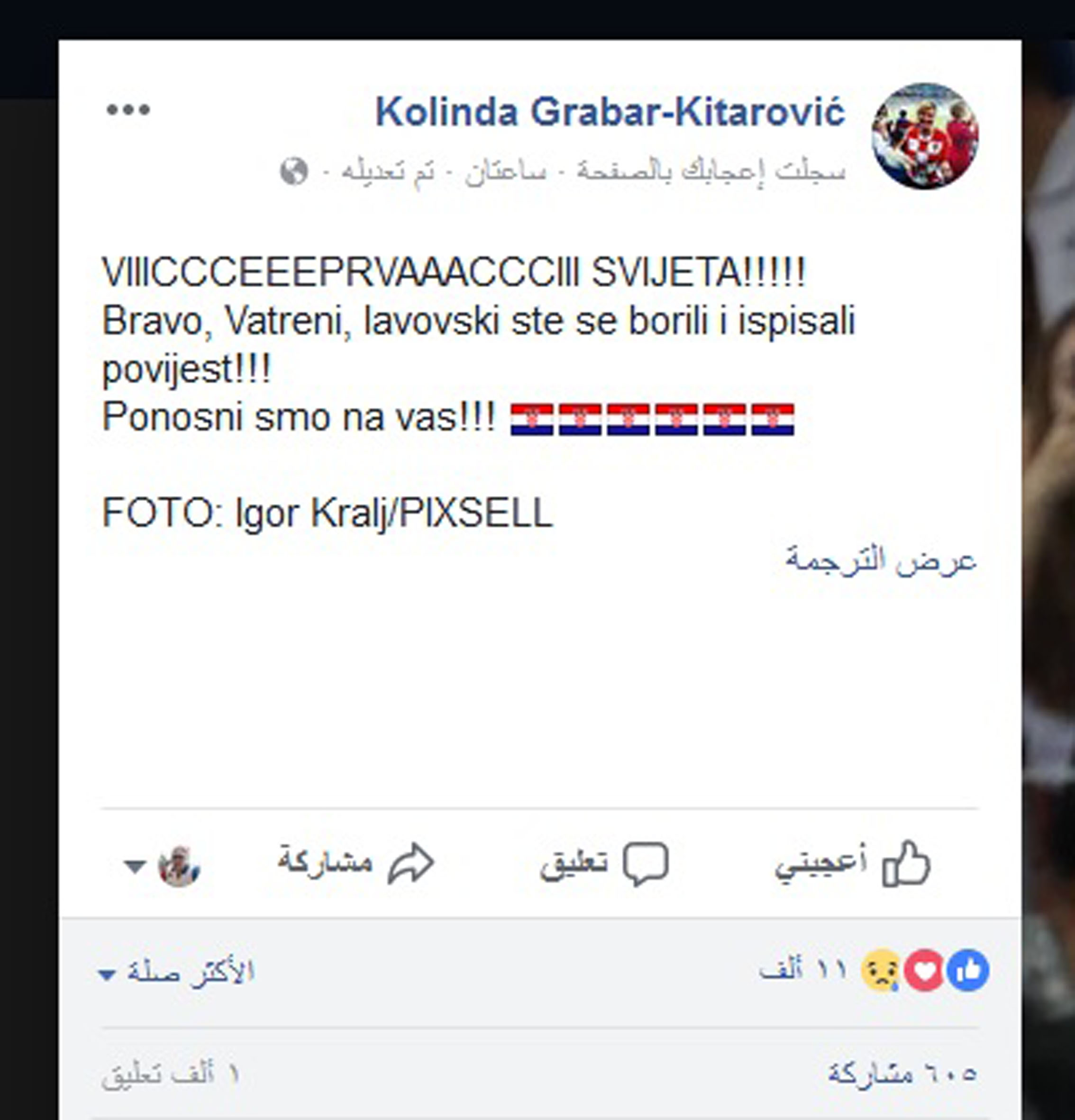
Task: Open Kolinda Grabar-Kitarović's profile picture
Action: pos(925,136)
